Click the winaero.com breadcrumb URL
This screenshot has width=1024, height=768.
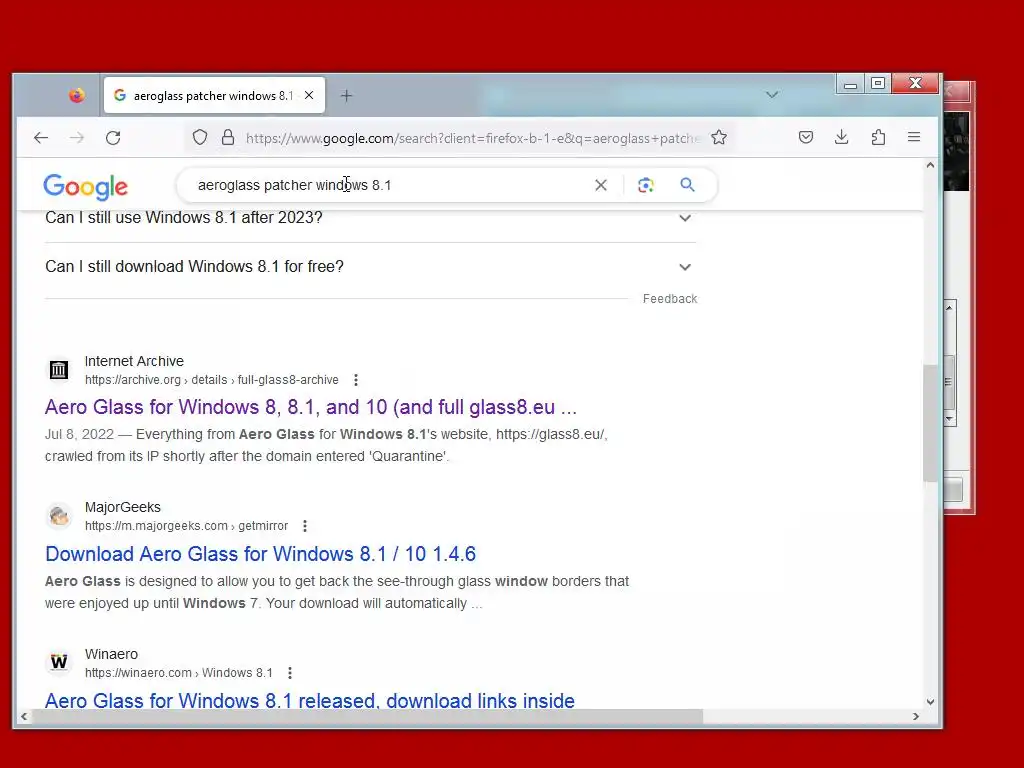coord(178,673)
